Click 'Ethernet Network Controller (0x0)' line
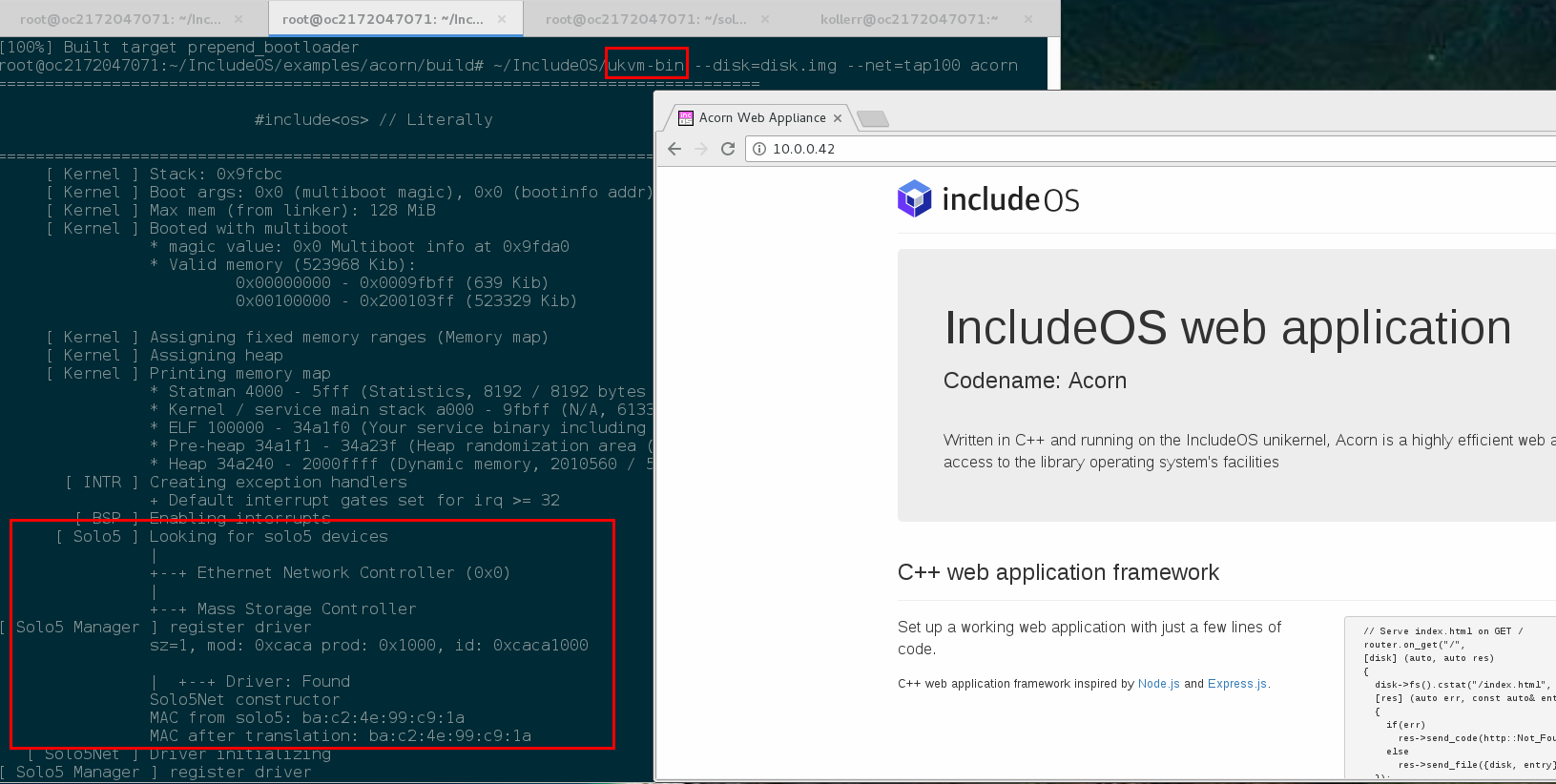This screenshot has width=1556, height=784. [354, 572]
